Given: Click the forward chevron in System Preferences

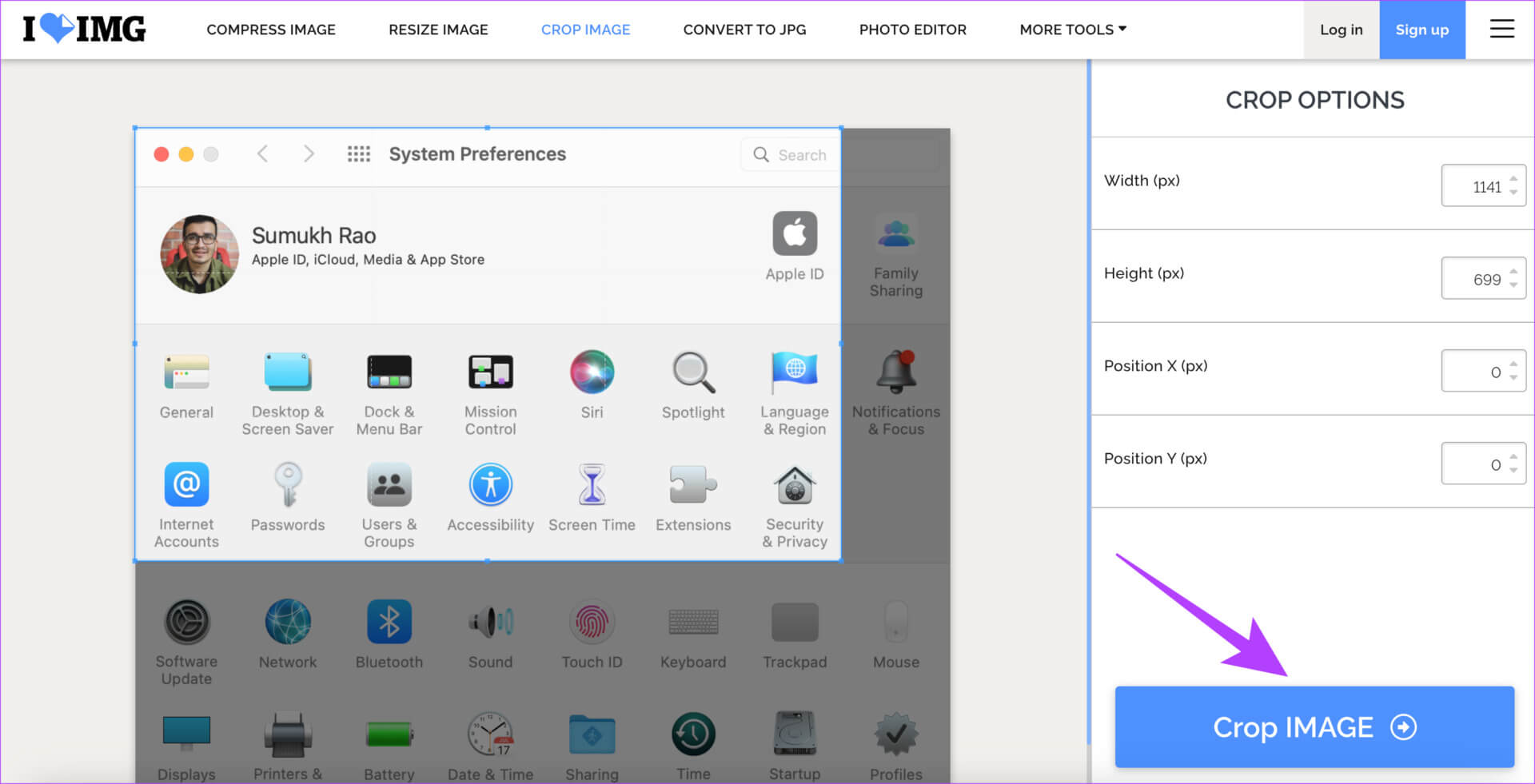Looking at the screenshot, I should coord(309,154).
